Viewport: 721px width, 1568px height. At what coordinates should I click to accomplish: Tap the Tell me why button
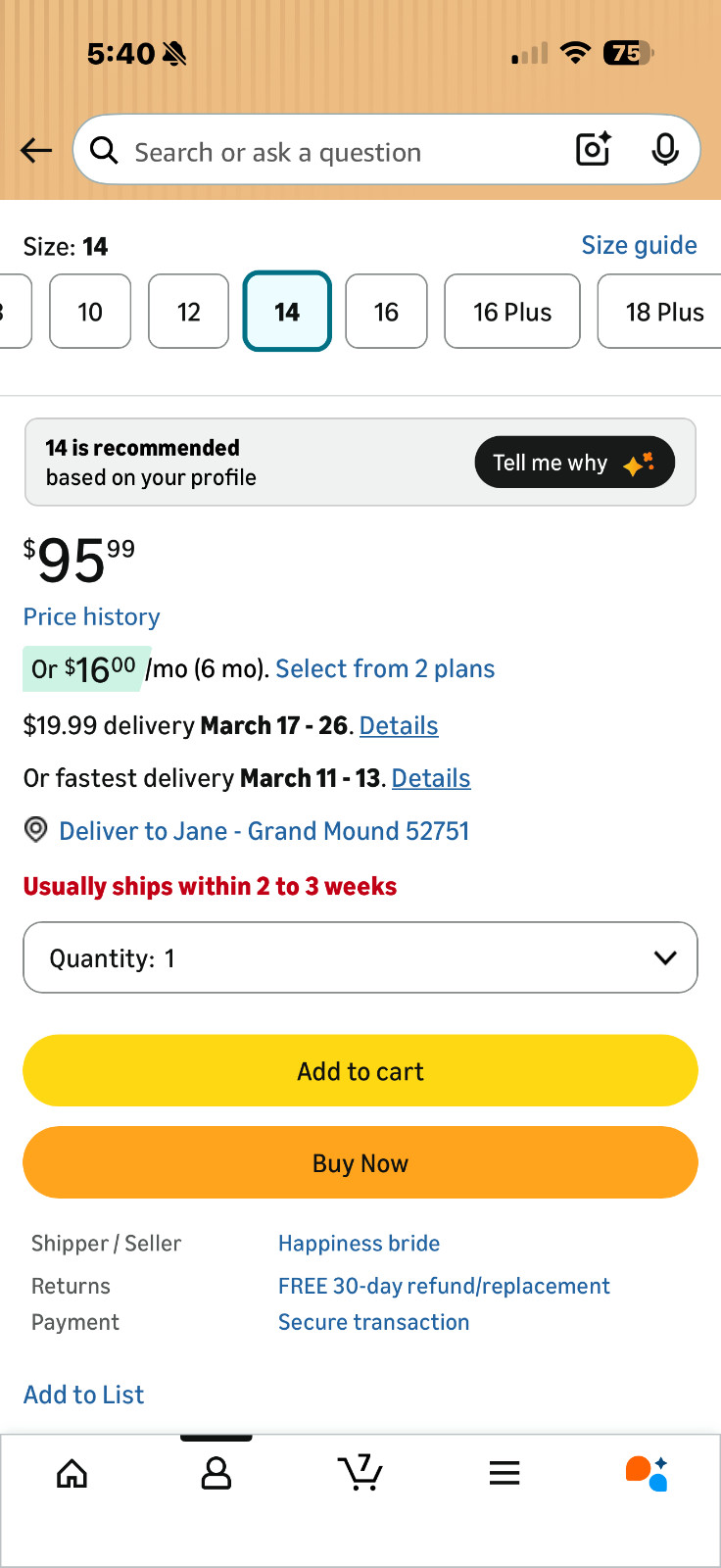click(574, 463)
